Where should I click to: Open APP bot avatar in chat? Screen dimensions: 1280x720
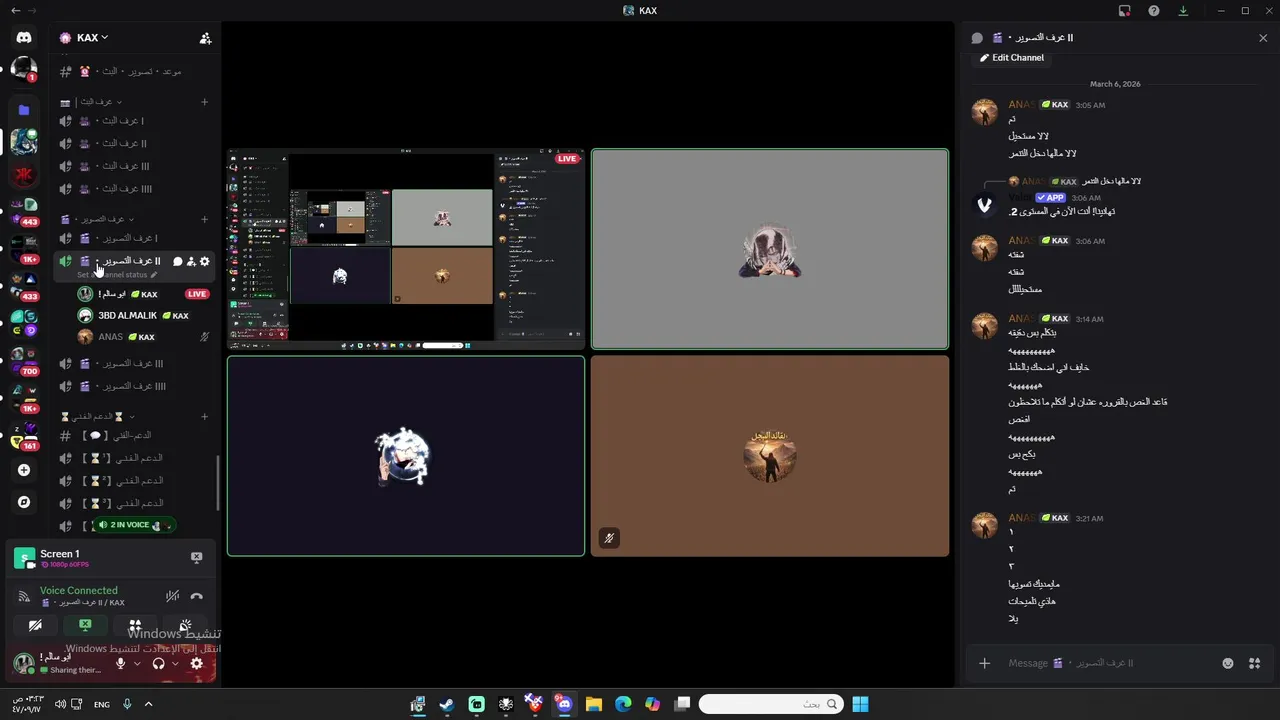click(x=985, y=205)
